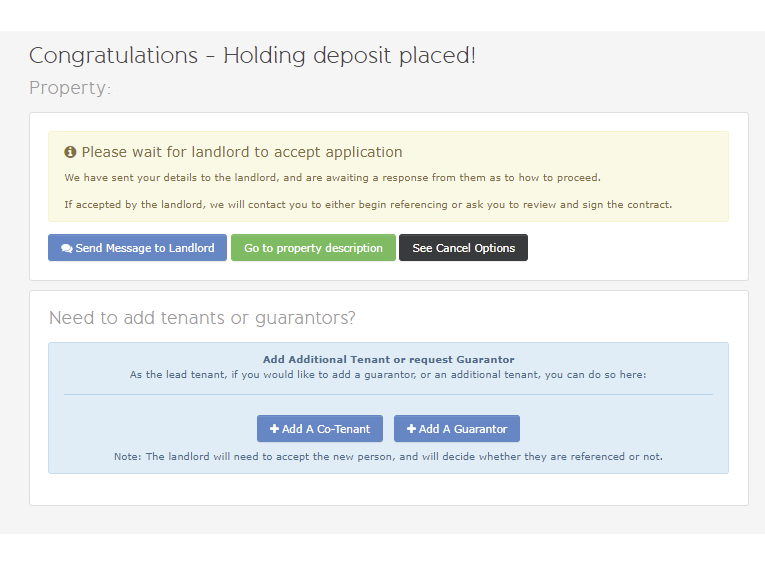Click the Congratulations Holding deposit placed heading
Viewport: 765px width, 564px height.
[x=252, y=56]
